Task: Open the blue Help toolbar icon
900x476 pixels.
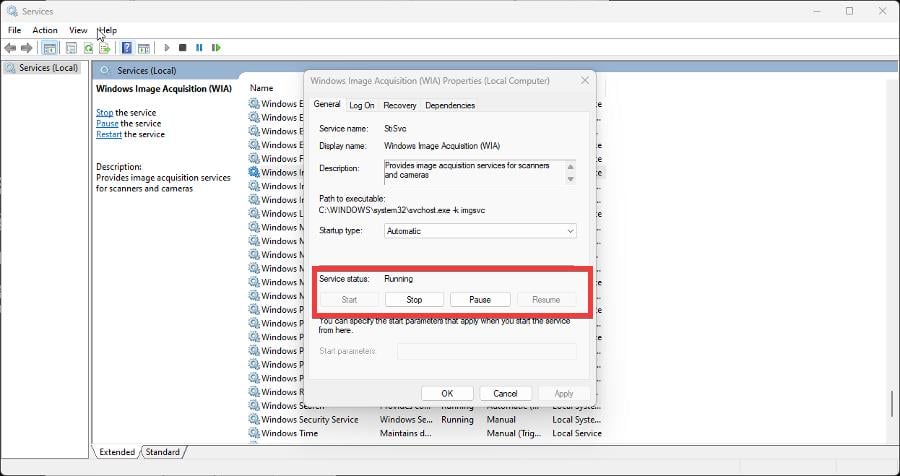Action: pos(126,48)
